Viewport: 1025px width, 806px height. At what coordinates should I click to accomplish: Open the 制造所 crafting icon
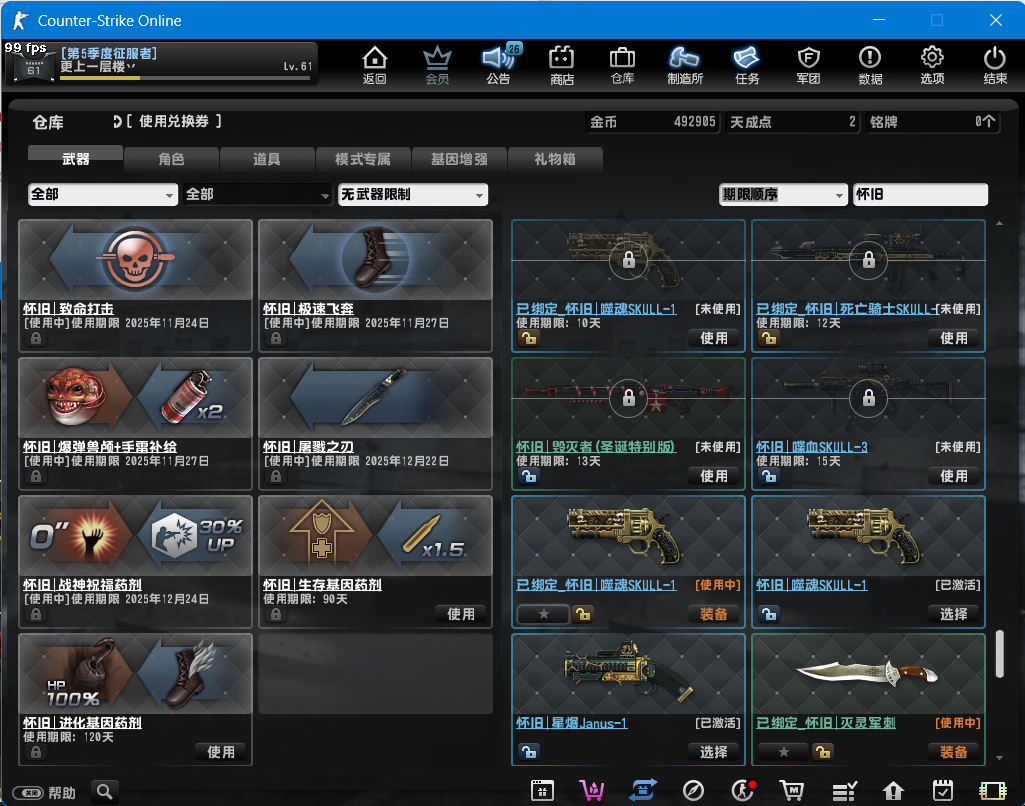point(684,65)
